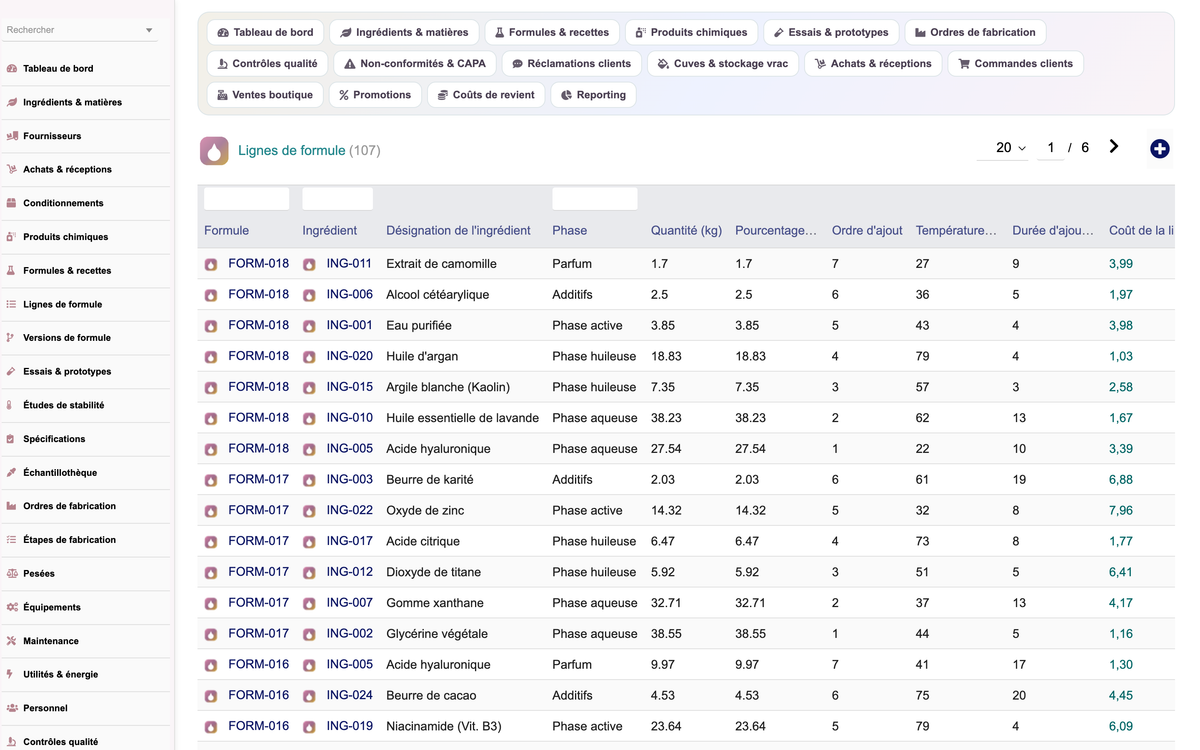Open Produits chimiques top tab
Screen dimensions: 1200x750
point(691,32)
